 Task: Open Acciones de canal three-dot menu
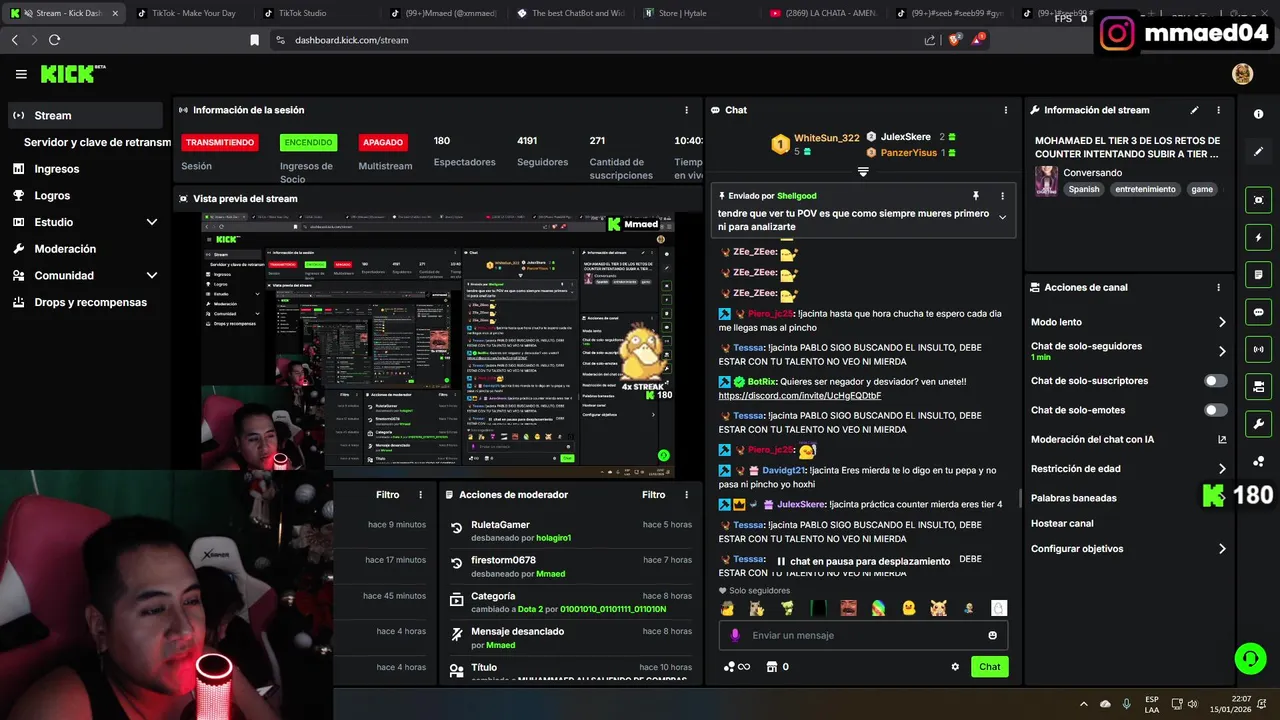point(1218,287)
